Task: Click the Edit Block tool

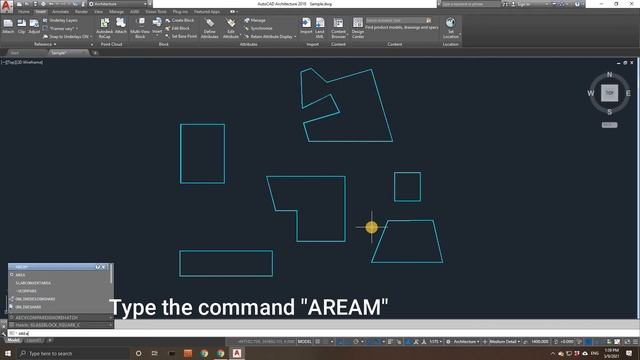Action: pyautogui.click(x=178, y=28)
